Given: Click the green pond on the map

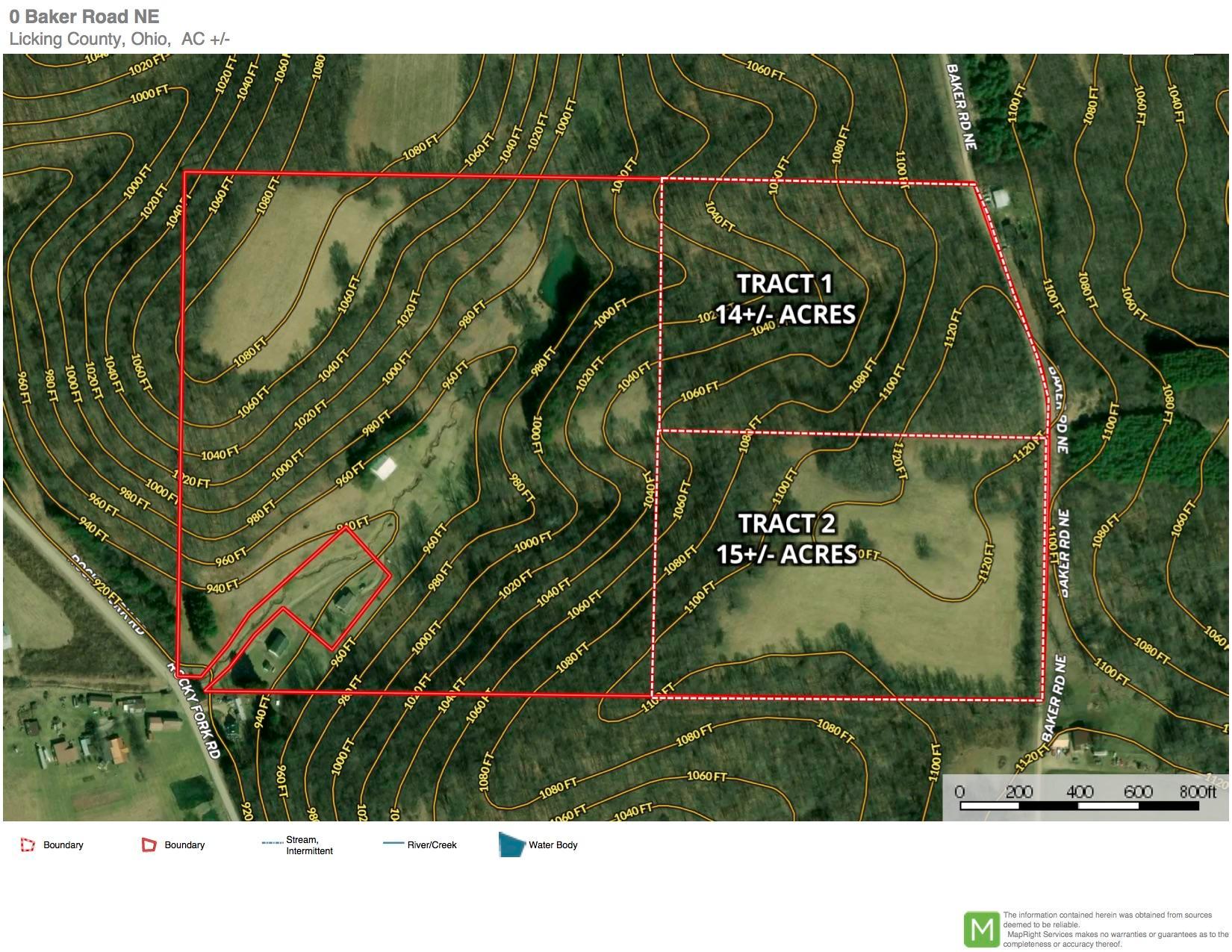Looking at the screenshot, I should [x=561, y=270].
